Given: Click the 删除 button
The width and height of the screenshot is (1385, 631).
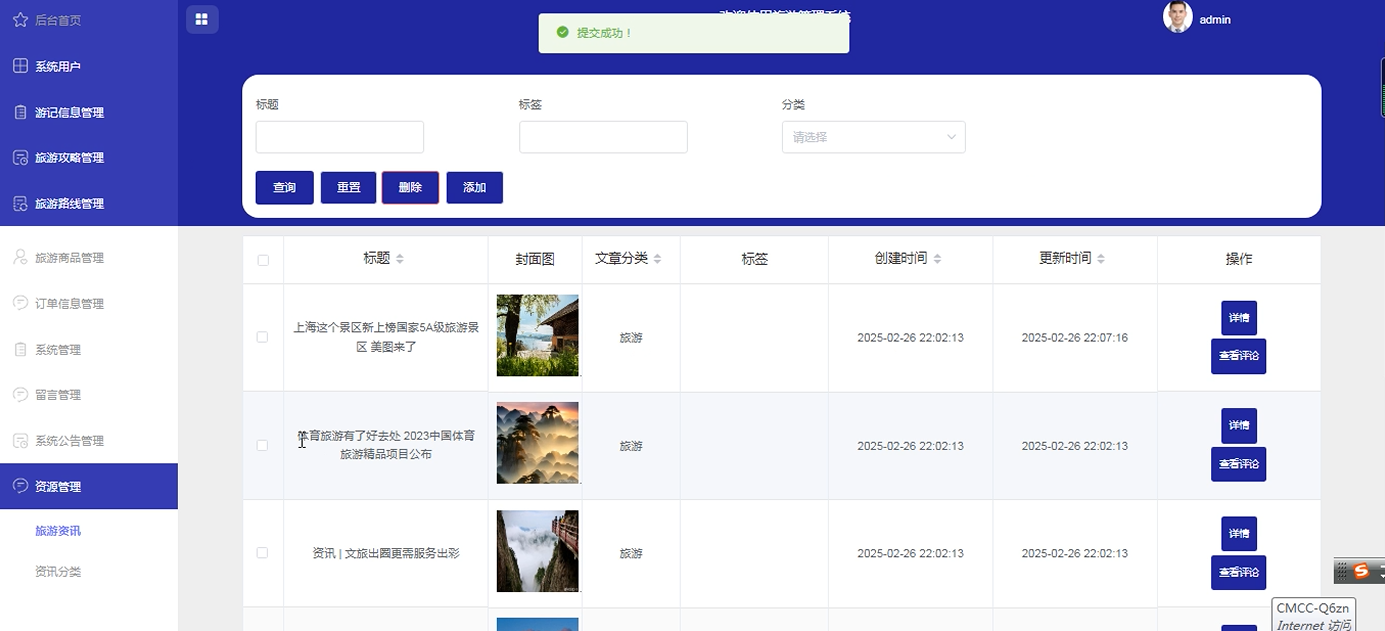Looking at the screenshot, I should pyautogui.click(x=410, y=187).
